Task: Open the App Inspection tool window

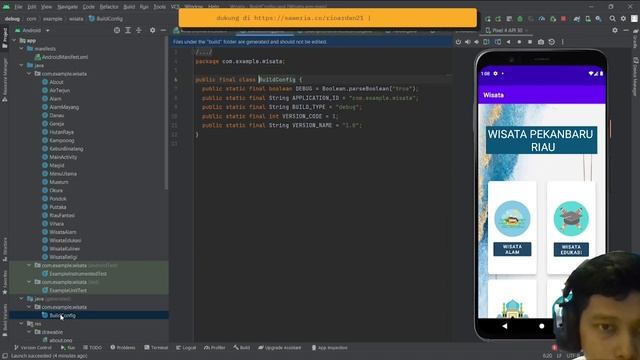Action: click(329, 348)
